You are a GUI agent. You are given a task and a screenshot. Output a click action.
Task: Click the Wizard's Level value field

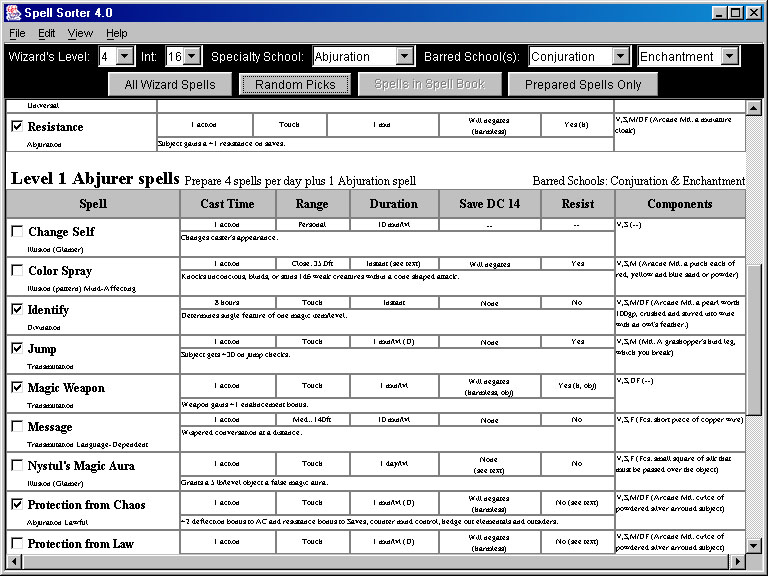click(108, 56)
